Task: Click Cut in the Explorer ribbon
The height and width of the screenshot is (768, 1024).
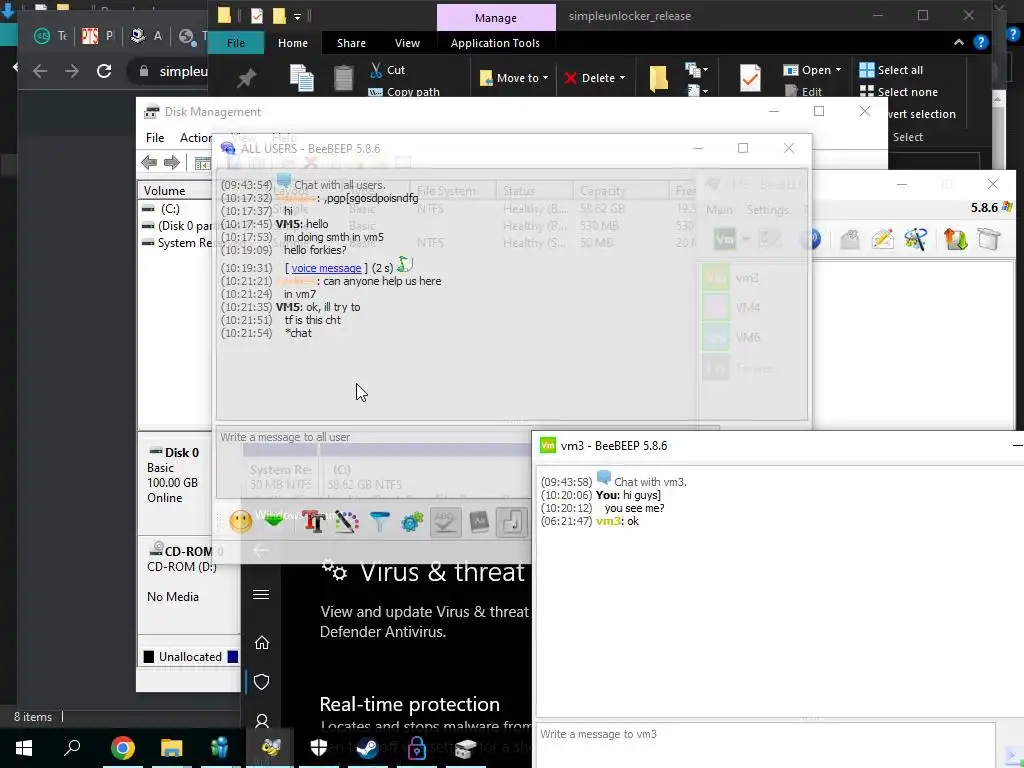Action: pos(387,70)
